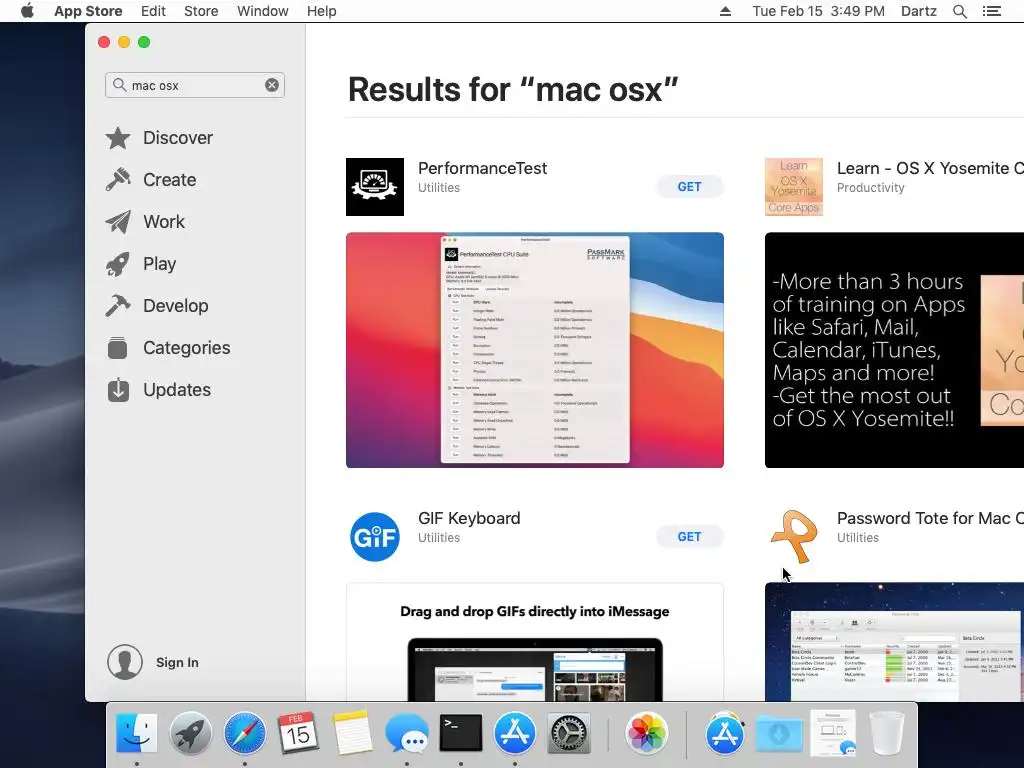Open Terminal from the Dock

(x=460, y=733)
